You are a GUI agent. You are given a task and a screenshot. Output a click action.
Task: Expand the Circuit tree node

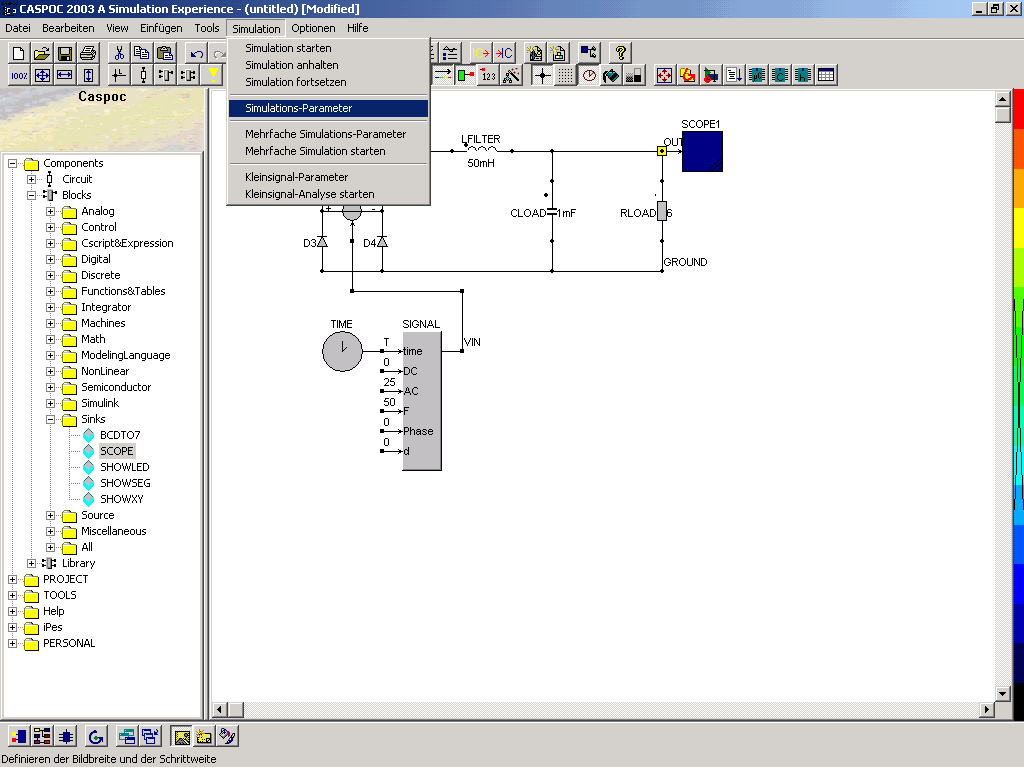31,179
